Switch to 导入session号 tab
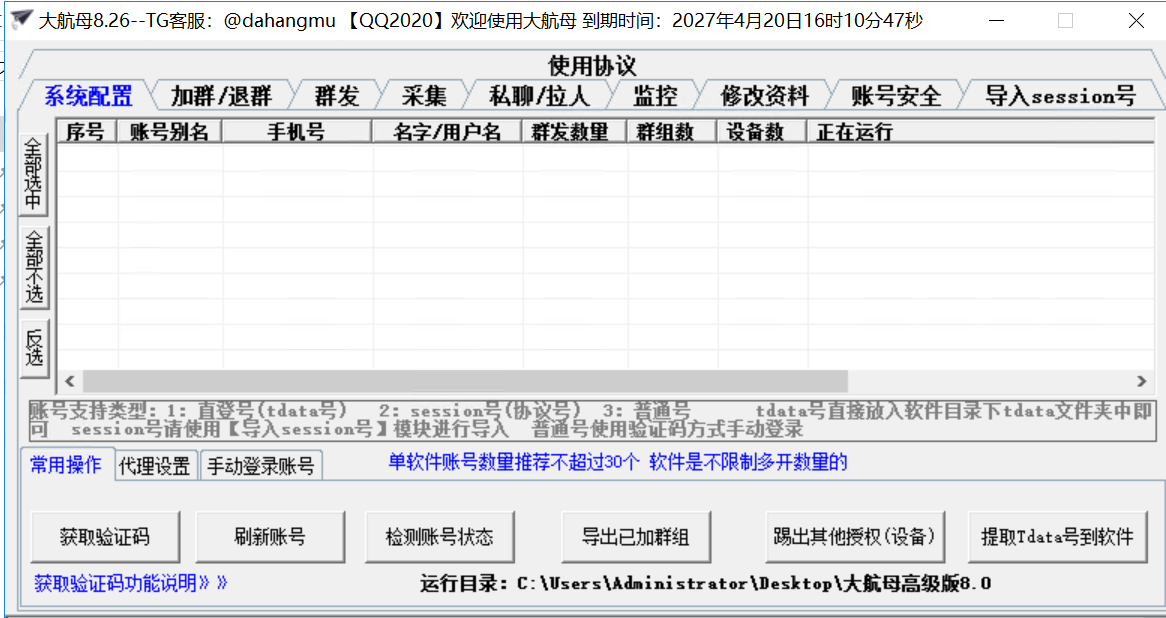The height and width of the screenshot is (618, 1166). (1060, 96)
